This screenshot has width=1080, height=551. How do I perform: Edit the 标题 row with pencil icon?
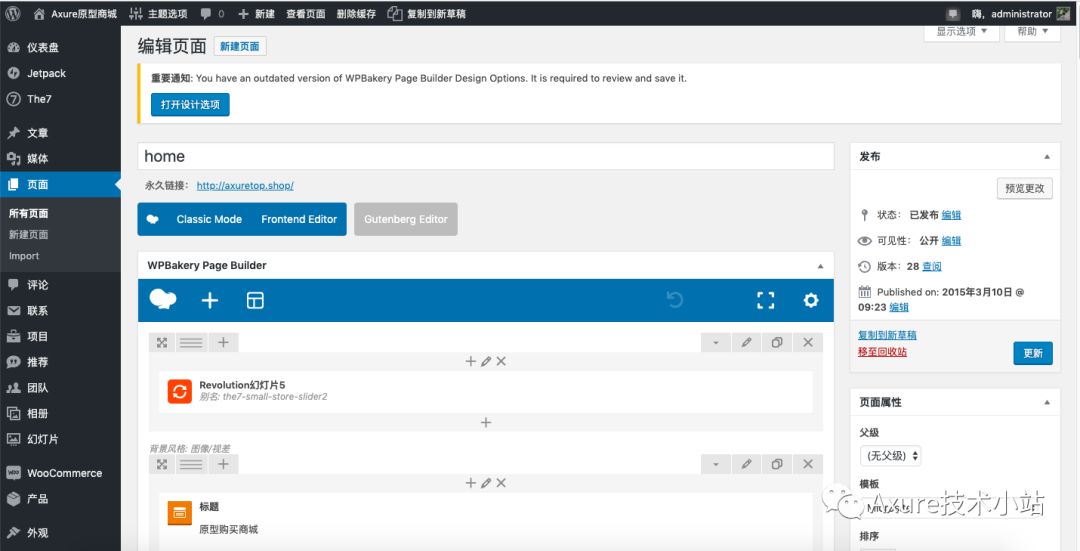746,464
